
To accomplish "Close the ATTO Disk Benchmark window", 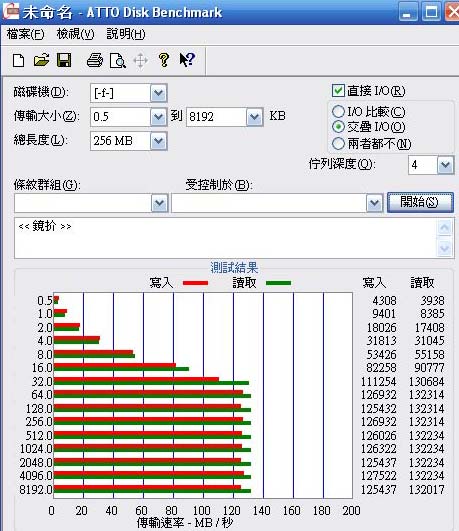I will click(x=452, y=12).
